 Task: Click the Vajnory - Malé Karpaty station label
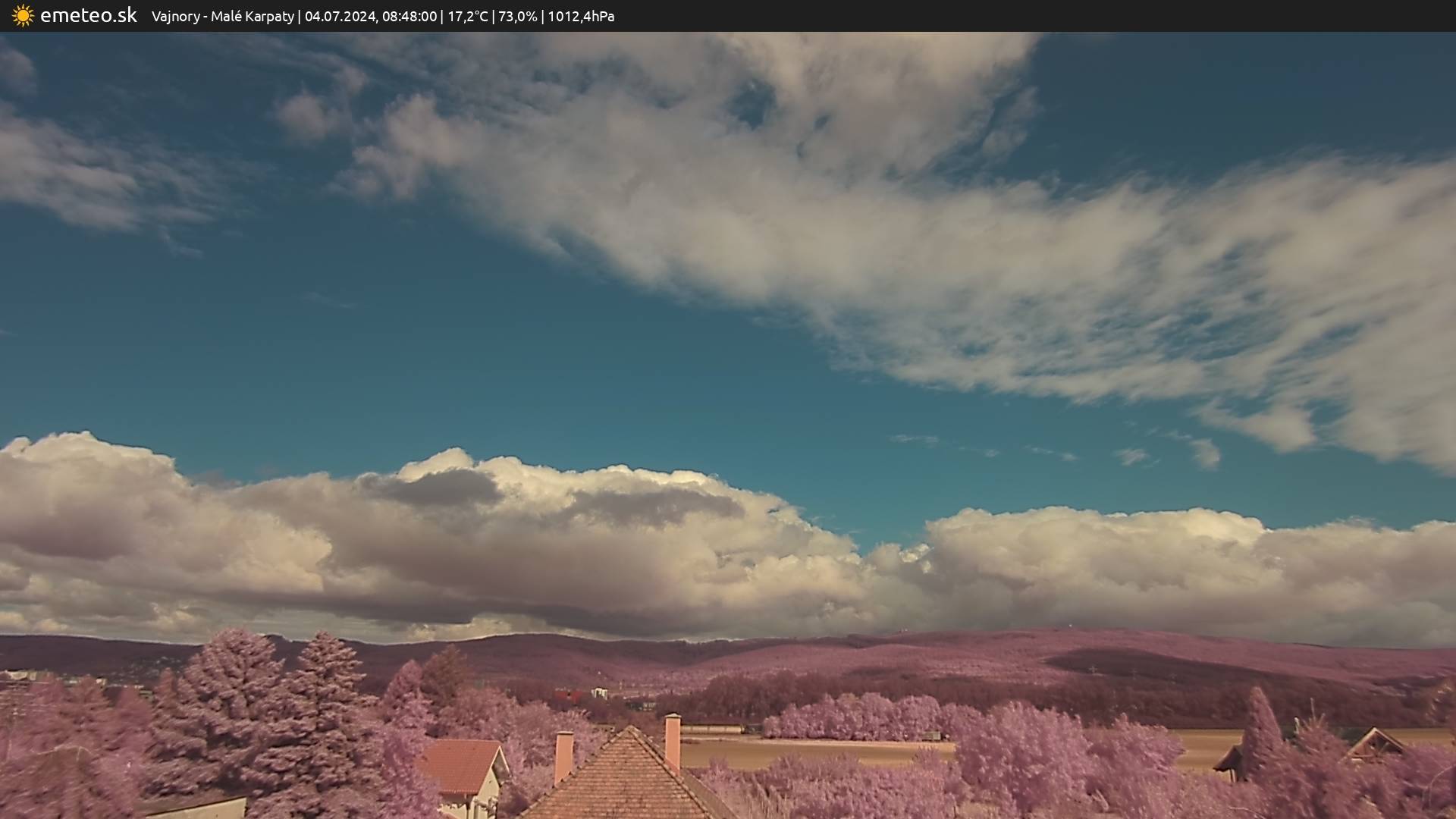tap(222, 17)
